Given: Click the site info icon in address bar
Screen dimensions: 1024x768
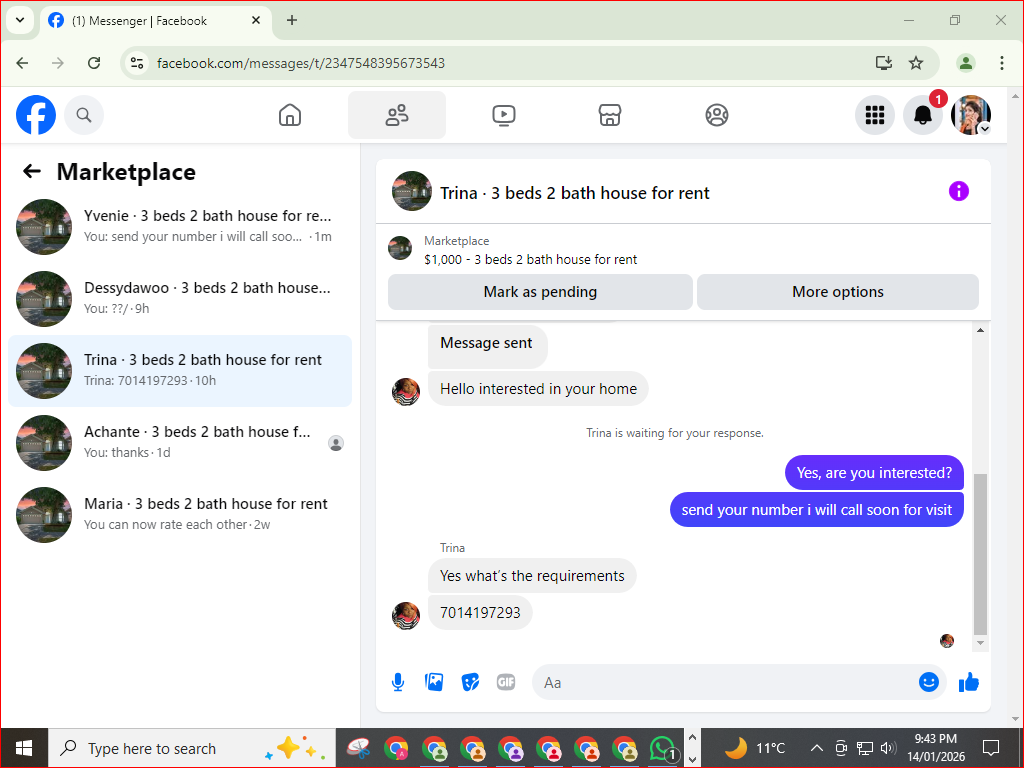Looking at the screenshot, I should tap(137, 63).
